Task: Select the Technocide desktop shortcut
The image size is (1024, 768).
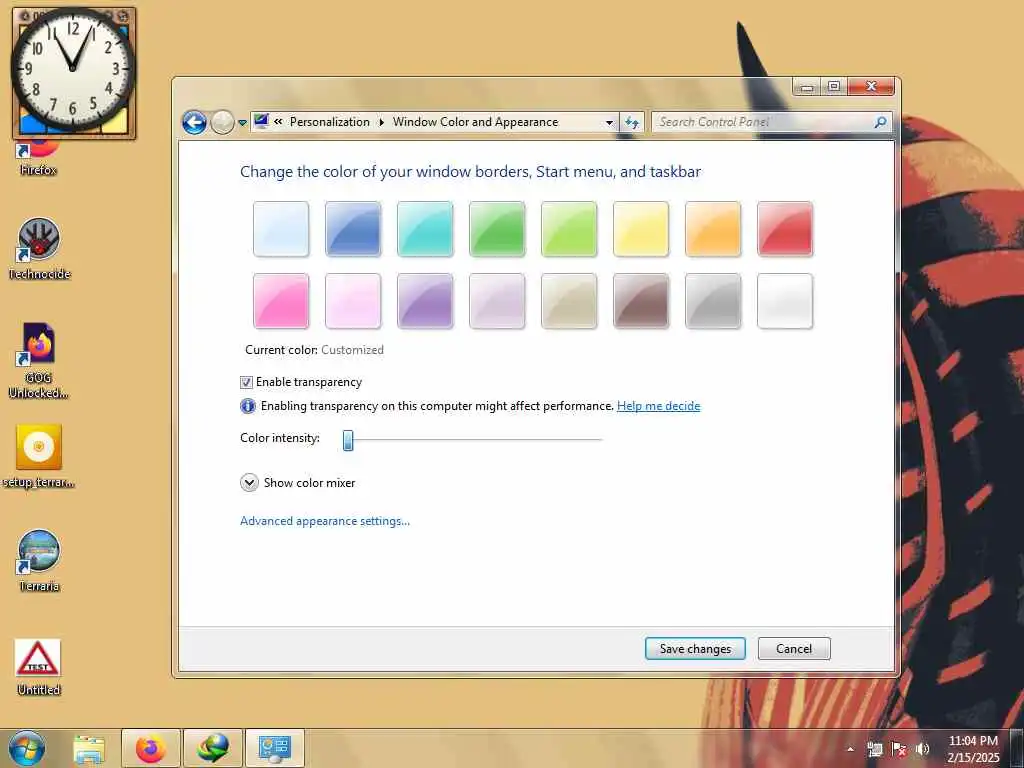Action: [39, 249]
